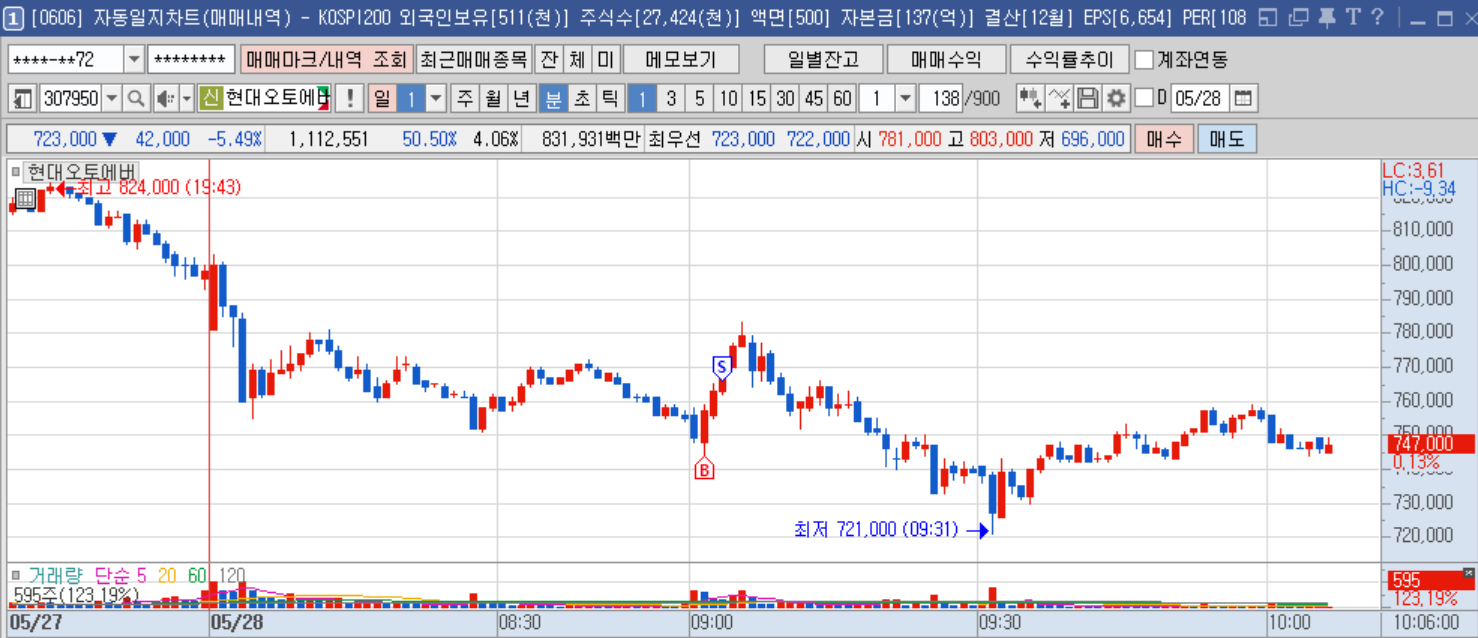1478x638 pixels.
Task: Select the 3 minute interval tab
Action: 671,98
